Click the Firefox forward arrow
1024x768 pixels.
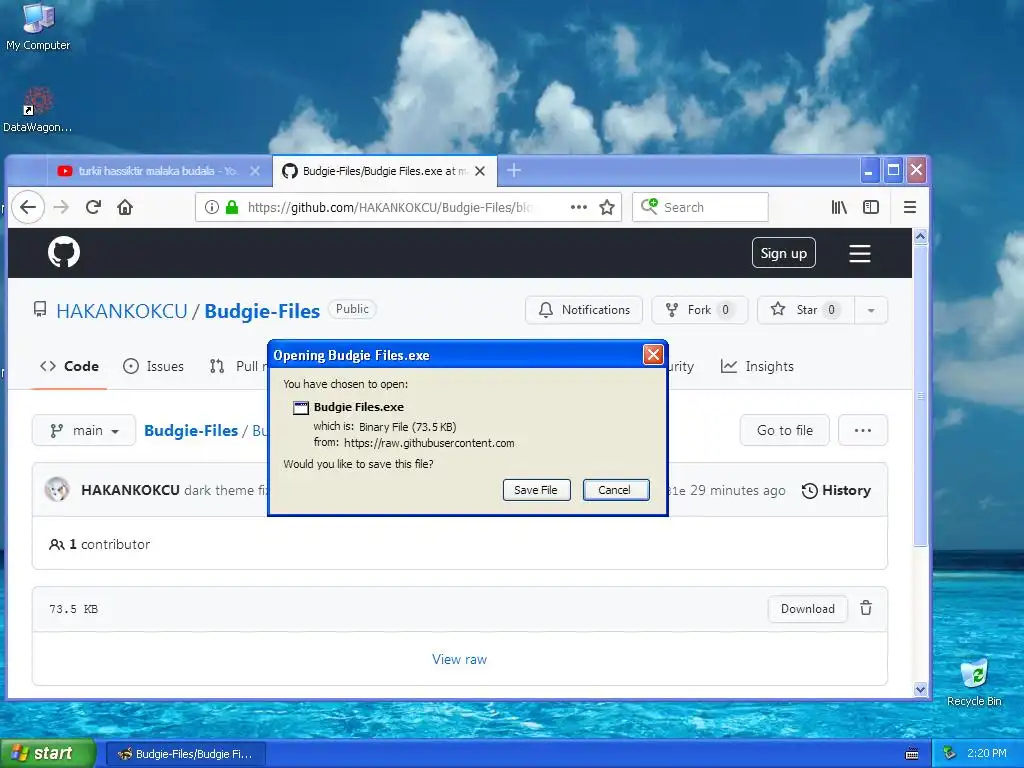click(x=61, y=207)
